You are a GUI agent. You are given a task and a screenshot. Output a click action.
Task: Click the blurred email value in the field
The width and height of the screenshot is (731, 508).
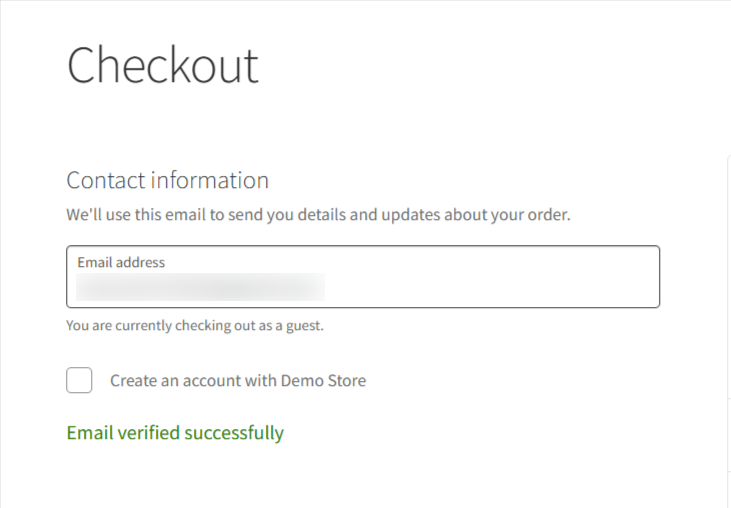(x=200, y=287)
